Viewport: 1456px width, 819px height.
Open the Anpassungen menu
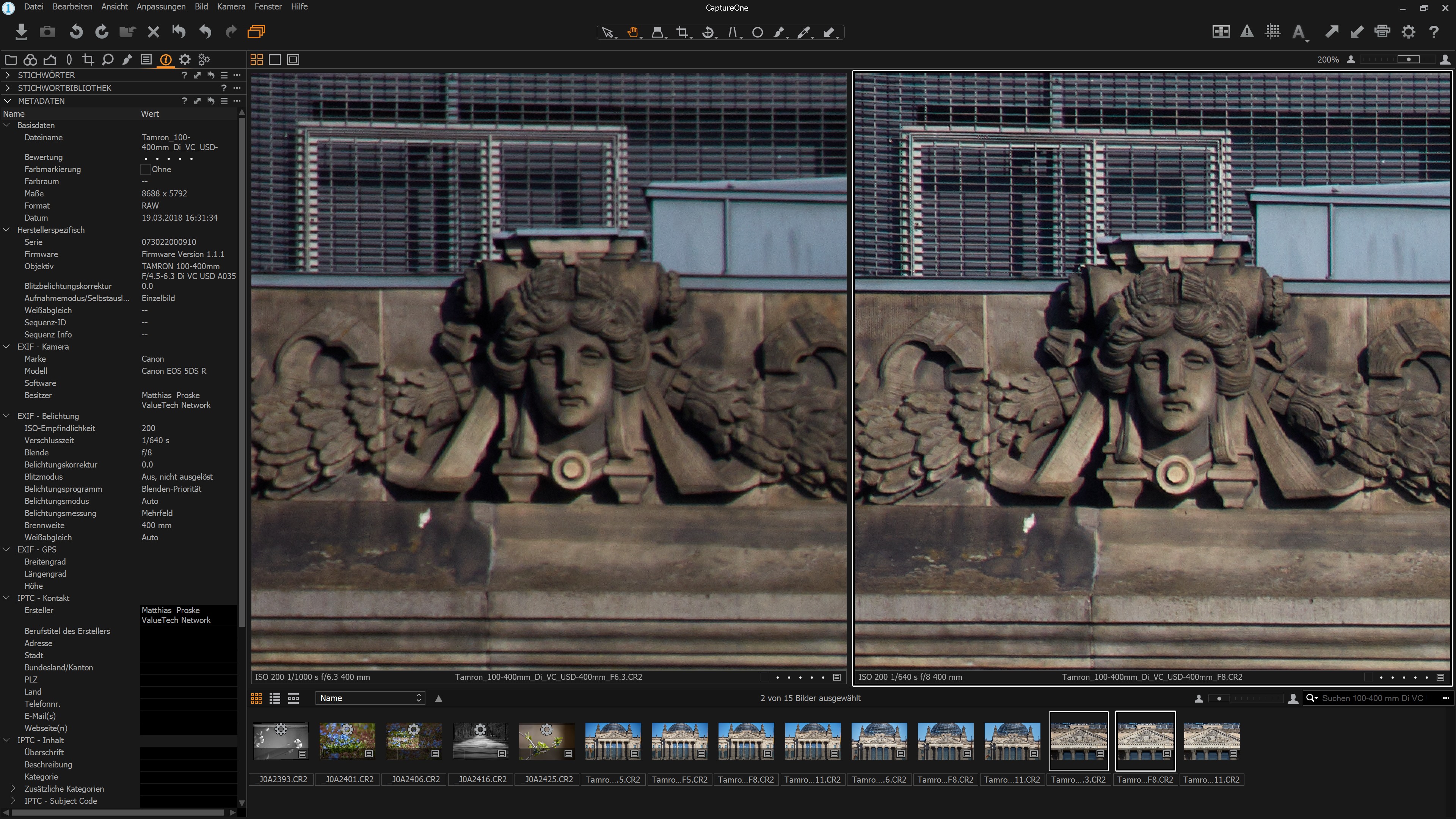pos(160,7)
